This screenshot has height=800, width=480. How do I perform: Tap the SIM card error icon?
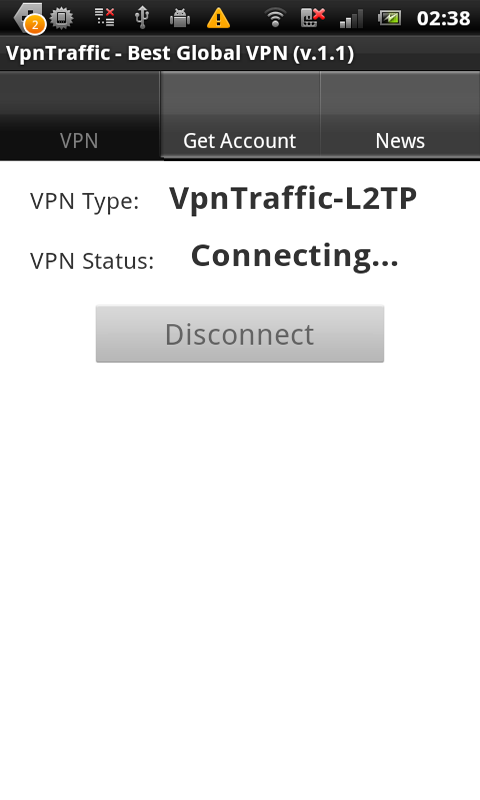(x=313, y=17)
